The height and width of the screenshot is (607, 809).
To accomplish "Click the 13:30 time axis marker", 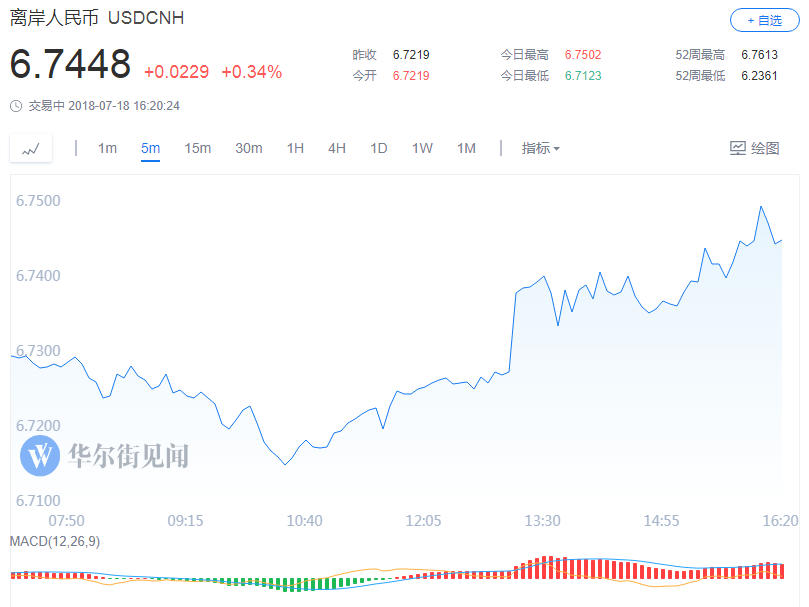I will pyautogui.click(x=543, y=521).
